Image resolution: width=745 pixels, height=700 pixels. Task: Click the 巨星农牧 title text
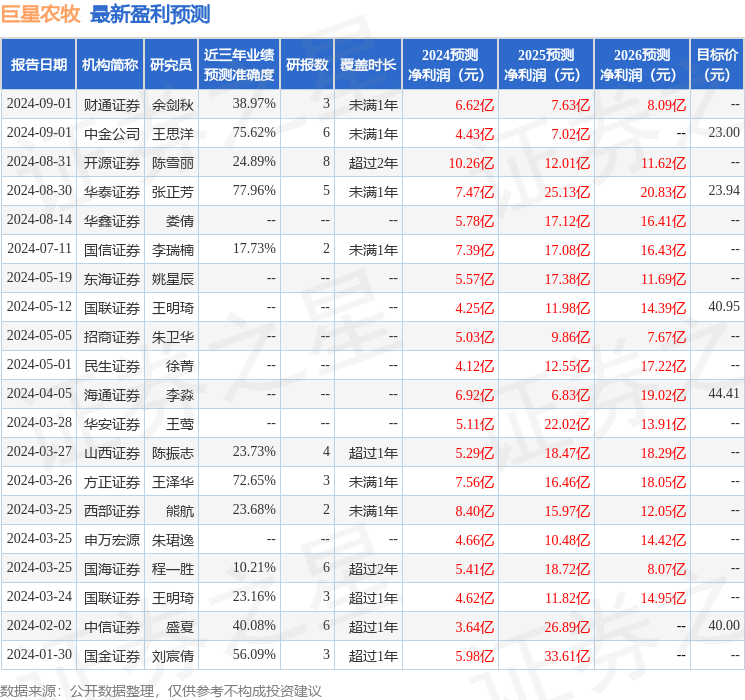coord(41,13)
